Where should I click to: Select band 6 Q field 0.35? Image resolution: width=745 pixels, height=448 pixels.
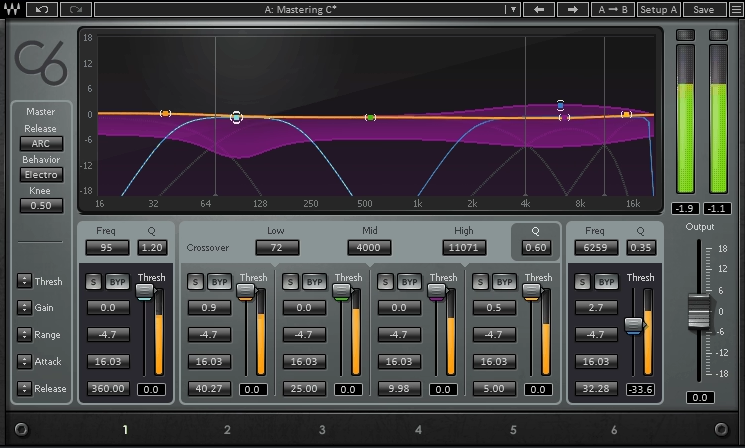click(x=641, y=248)
